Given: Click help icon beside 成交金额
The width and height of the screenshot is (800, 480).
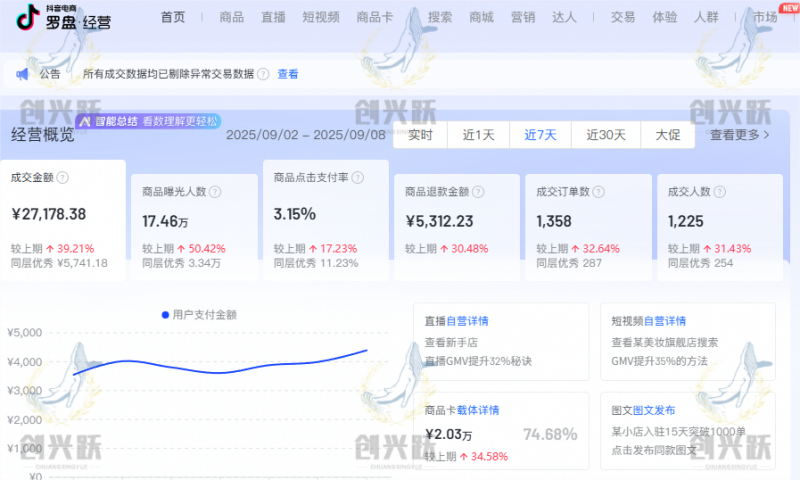Looking at the screenshot, I should (x=63, y=177).
